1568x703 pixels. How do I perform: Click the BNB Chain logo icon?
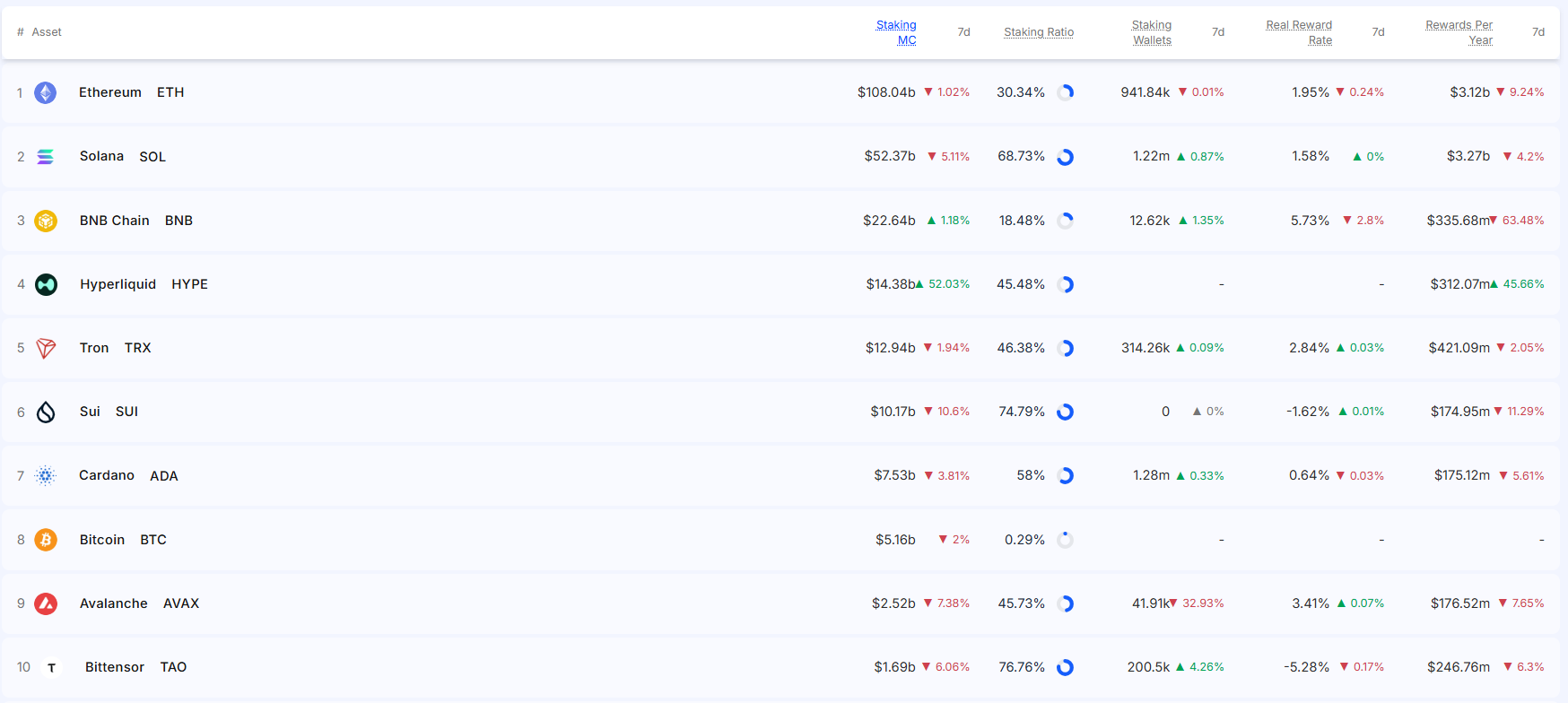point(46,221)
